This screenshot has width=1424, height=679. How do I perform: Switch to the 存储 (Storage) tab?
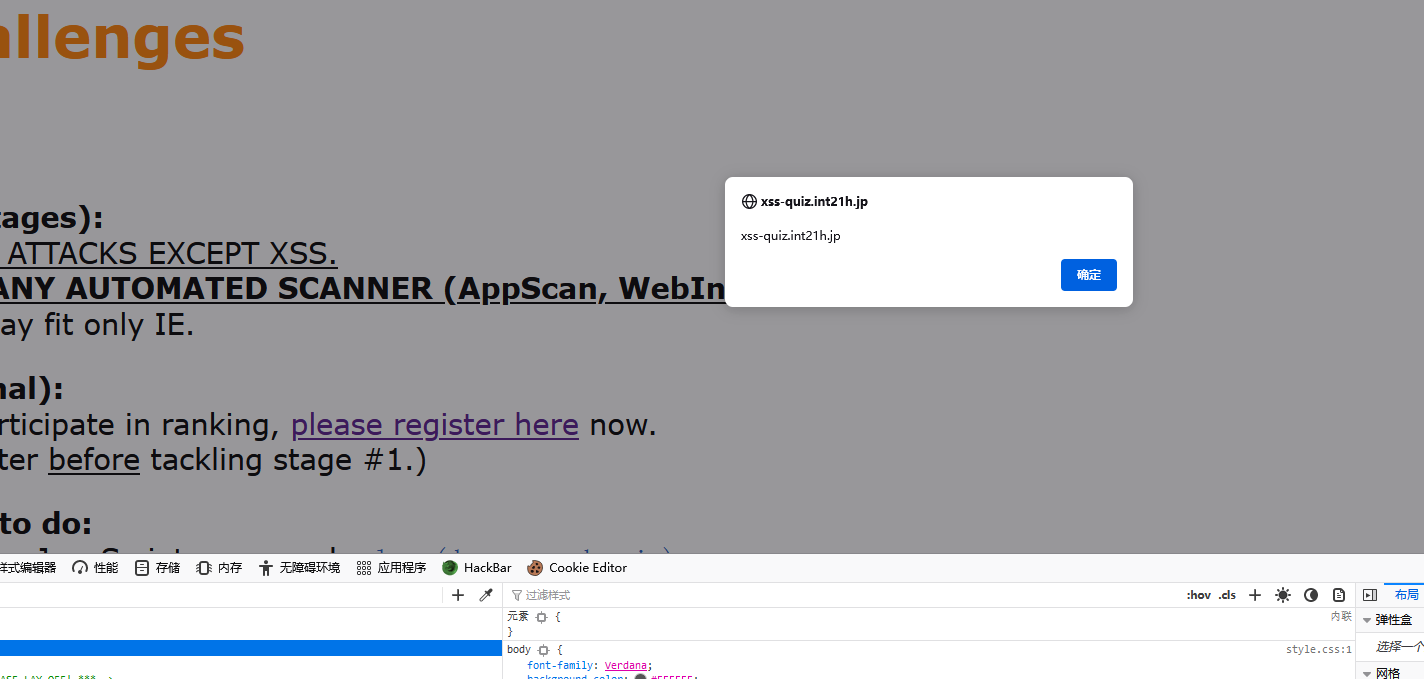tap(157, 567)
